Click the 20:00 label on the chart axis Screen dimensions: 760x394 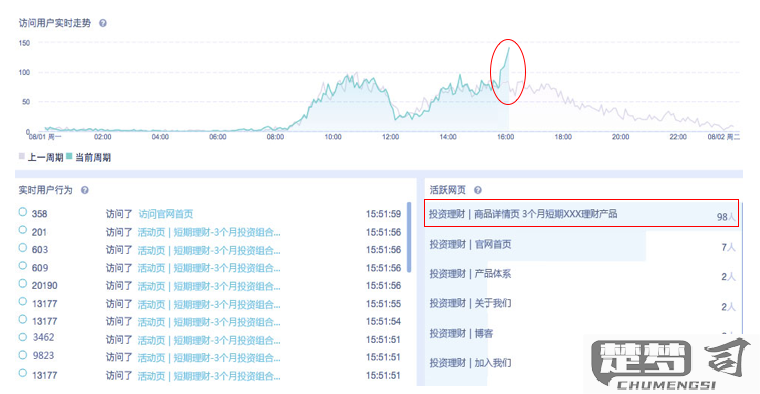(x=620, y=137)
